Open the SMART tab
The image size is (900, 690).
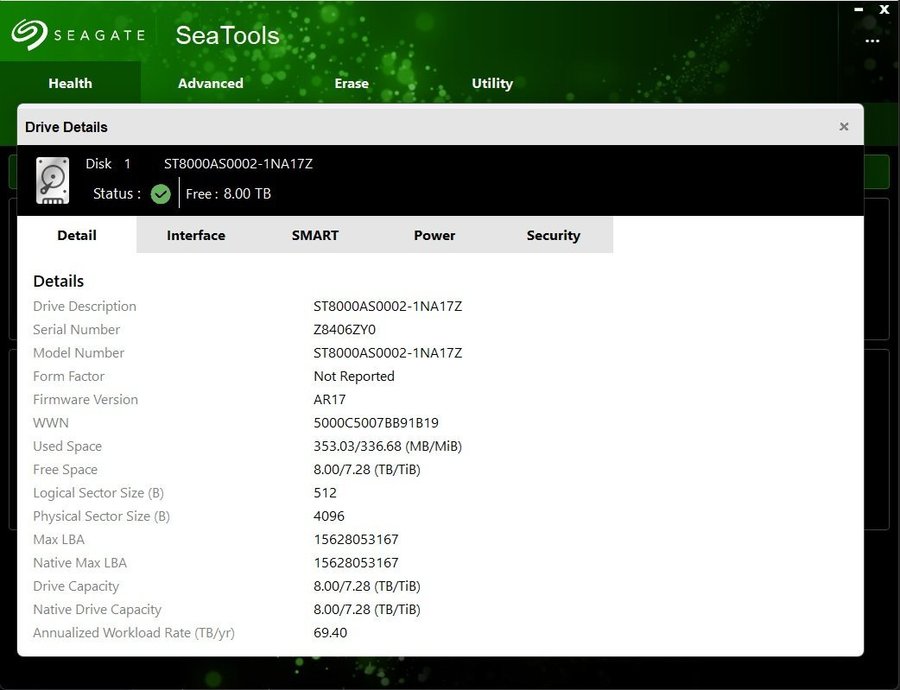(x=315, y=236)
